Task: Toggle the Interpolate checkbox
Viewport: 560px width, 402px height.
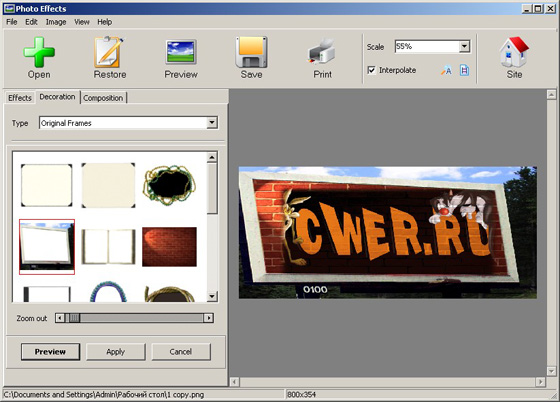Action: pyautogui.click(x=371, y=70)
